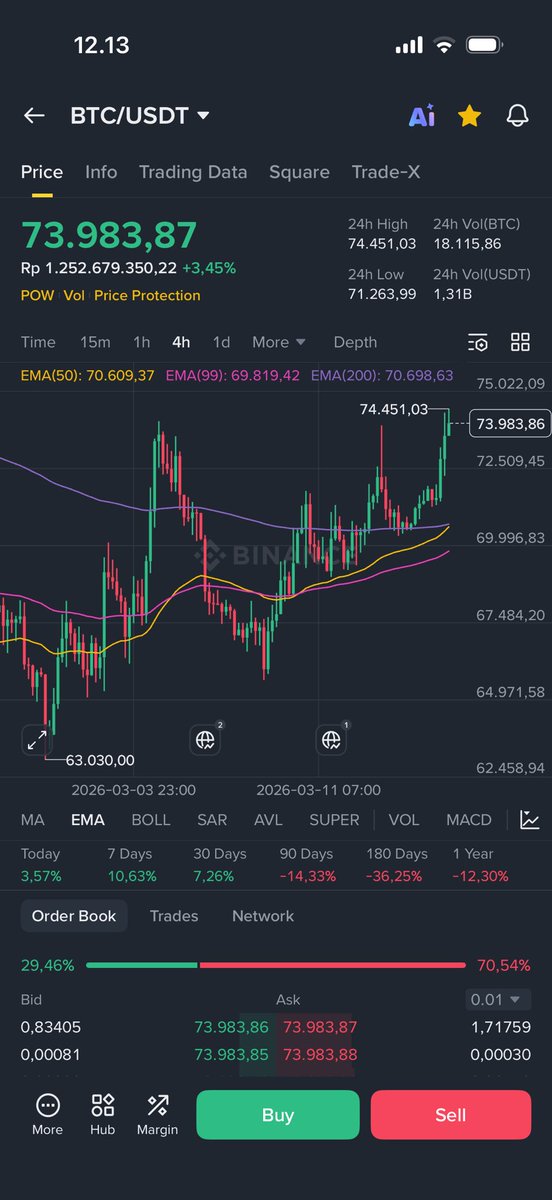552x1200 pixels.
Task: Select bid price 73.983,86
Action: click(x=231, y=1027)
